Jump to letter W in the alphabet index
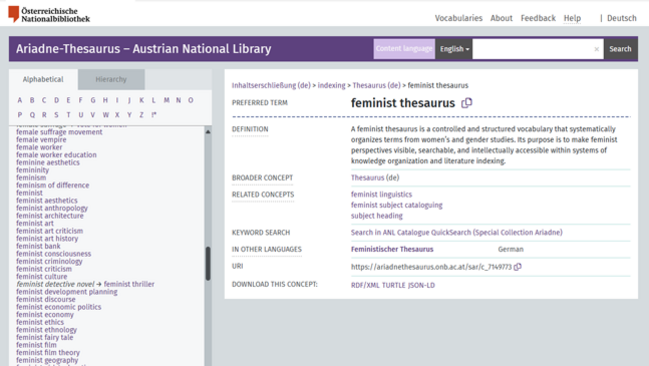The image size is (649, 366). point(106,115)
